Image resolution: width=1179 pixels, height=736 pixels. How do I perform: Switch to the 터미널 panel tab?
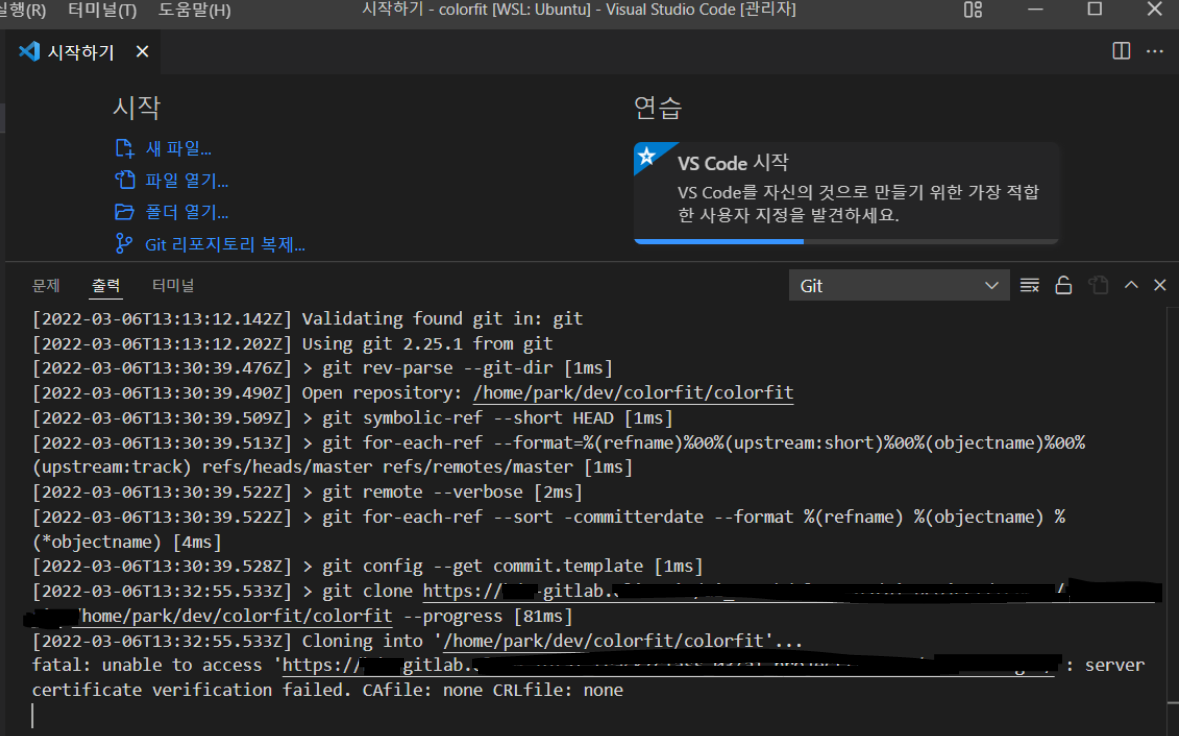pos(173,286)
